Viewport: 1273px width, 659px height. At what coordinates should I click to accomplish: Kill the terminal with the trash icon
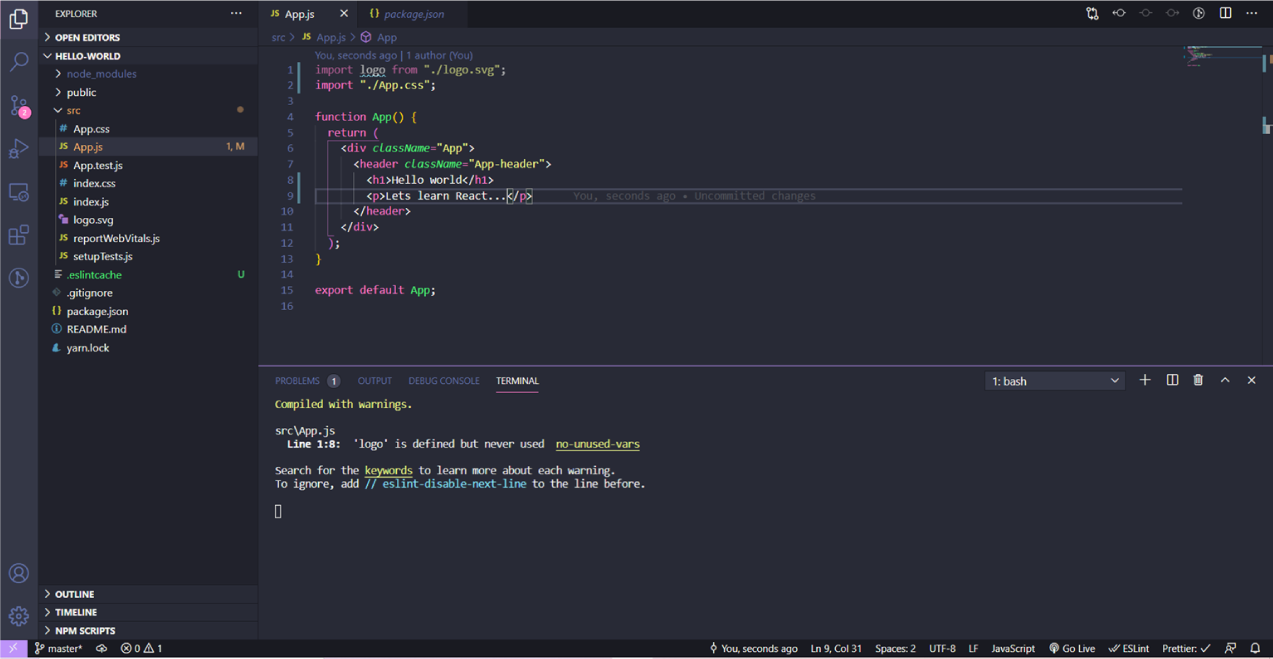coord(1198,380)
